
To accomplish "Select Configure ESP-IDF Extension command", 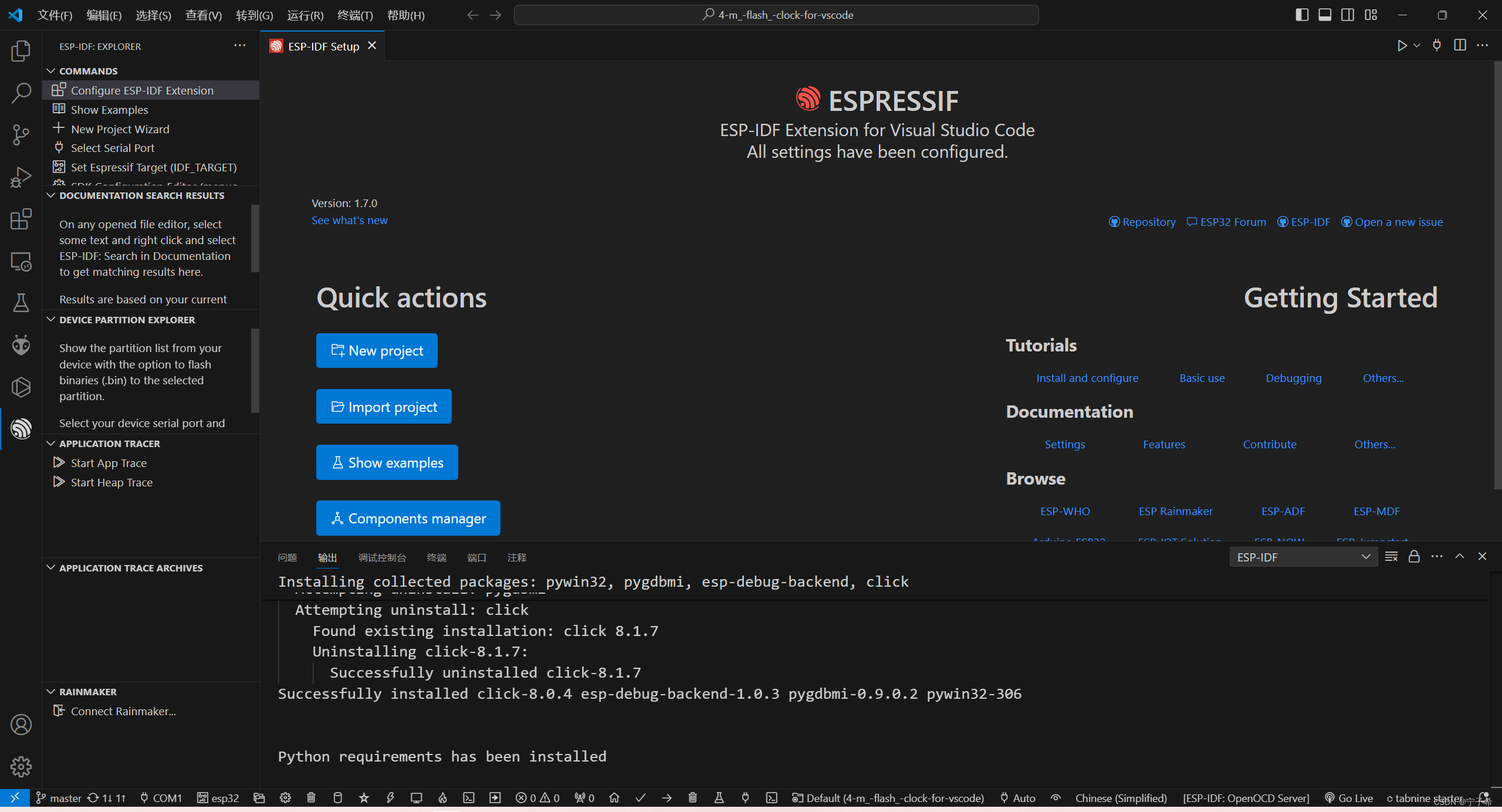I will pos(151,90).
